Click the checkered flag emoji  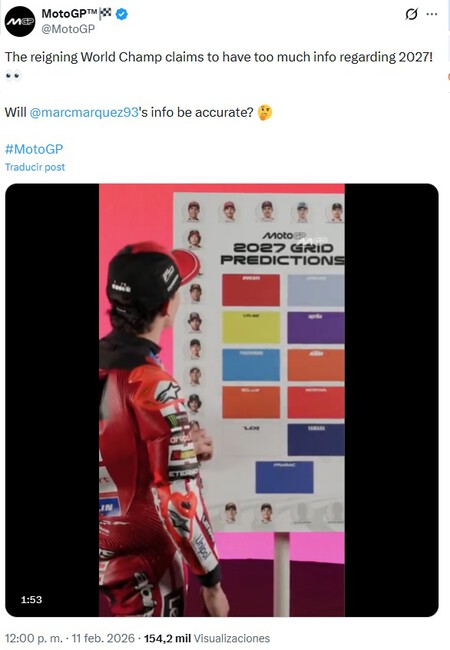(x=106, y=13)
